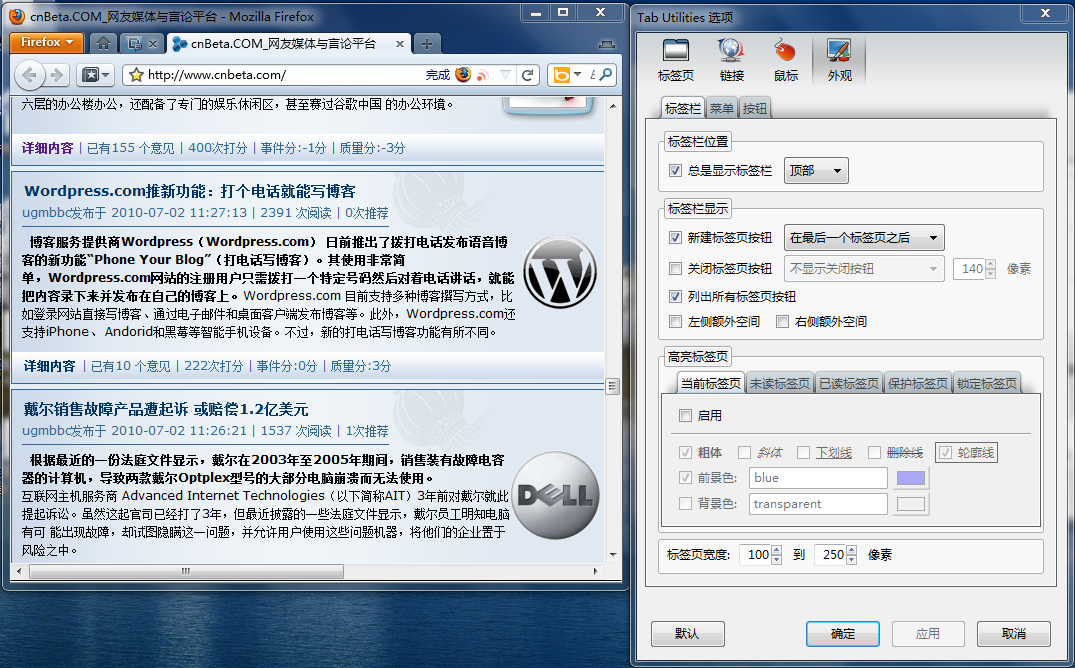1075x668 pixels.
Task: Click 已有155 个意见 link
Action: [131, 148]
